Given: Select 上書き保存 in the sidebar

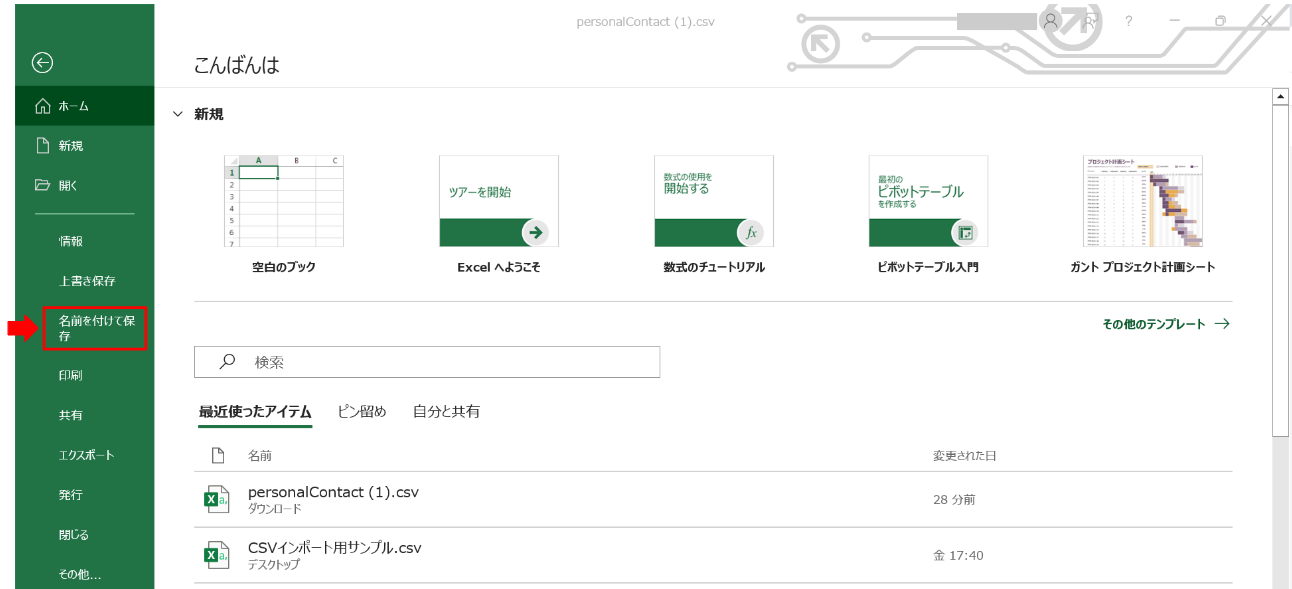Looking at the screenshot, I should [x=85, y=281].
